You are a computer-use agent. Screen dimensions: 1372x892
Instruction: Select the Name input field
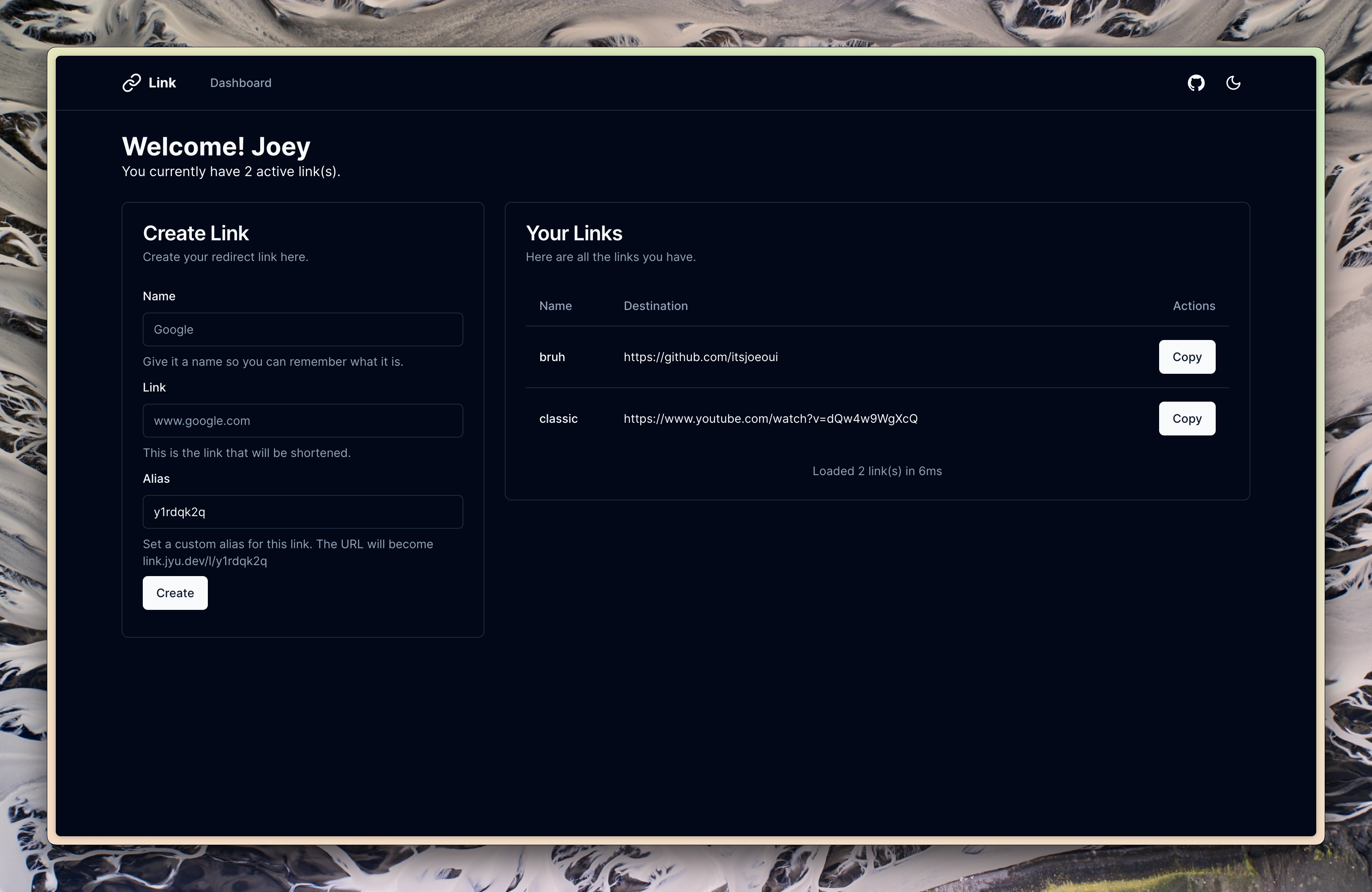(x=302, y=328)
